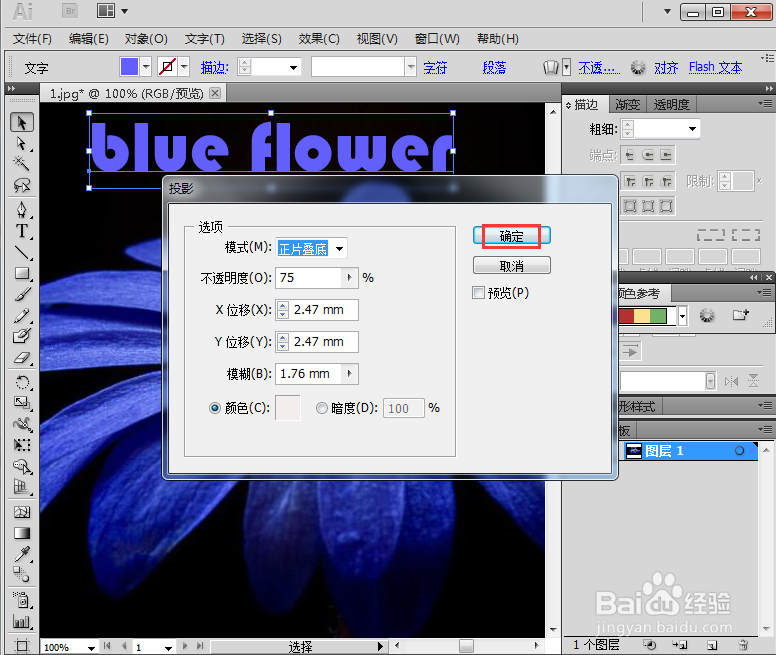Image resolution: width=776 pixels, height=655 pixels.
Task: Select the Color radio button
Action: [x=215, y=408]
